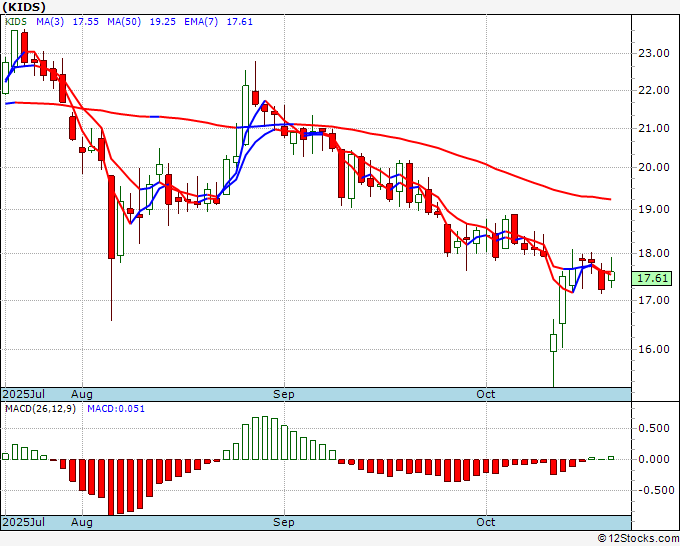This screenshot has width=680, height=546.
Task: Click the 0.500 MACD axis label
Action: pyautogui.click(x=654, y=428)
